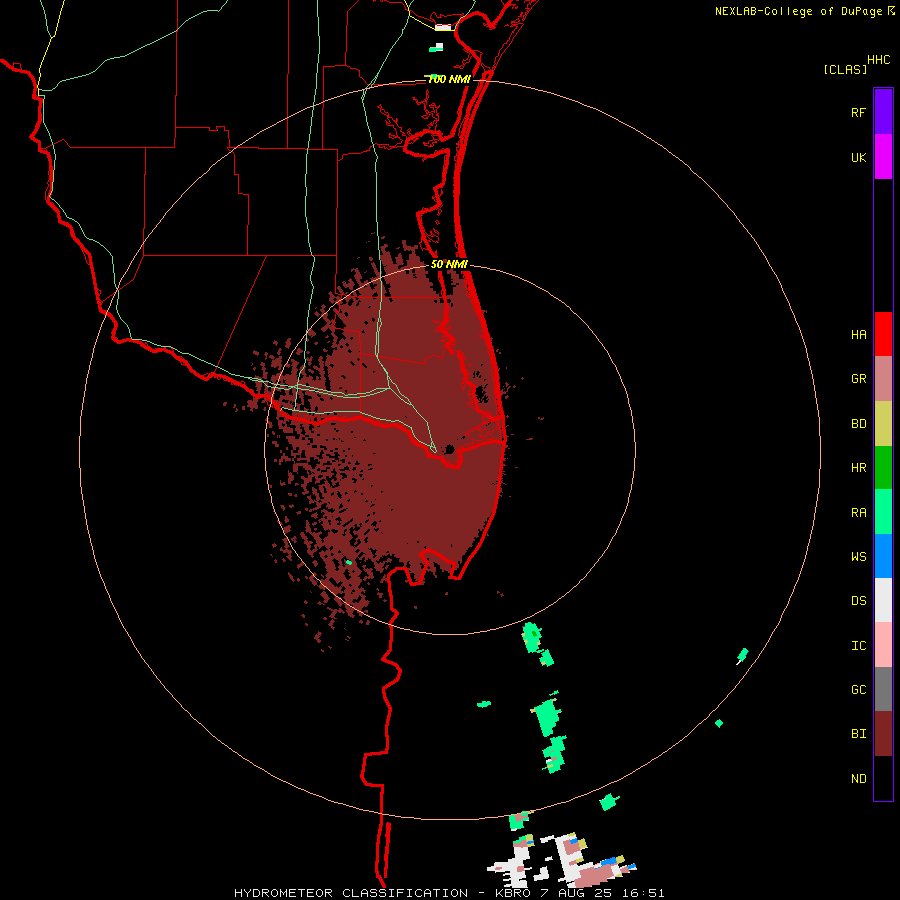Click the IC pink legend swatch
The width and height of the screenshot is (900, 900).
[883, 645]
